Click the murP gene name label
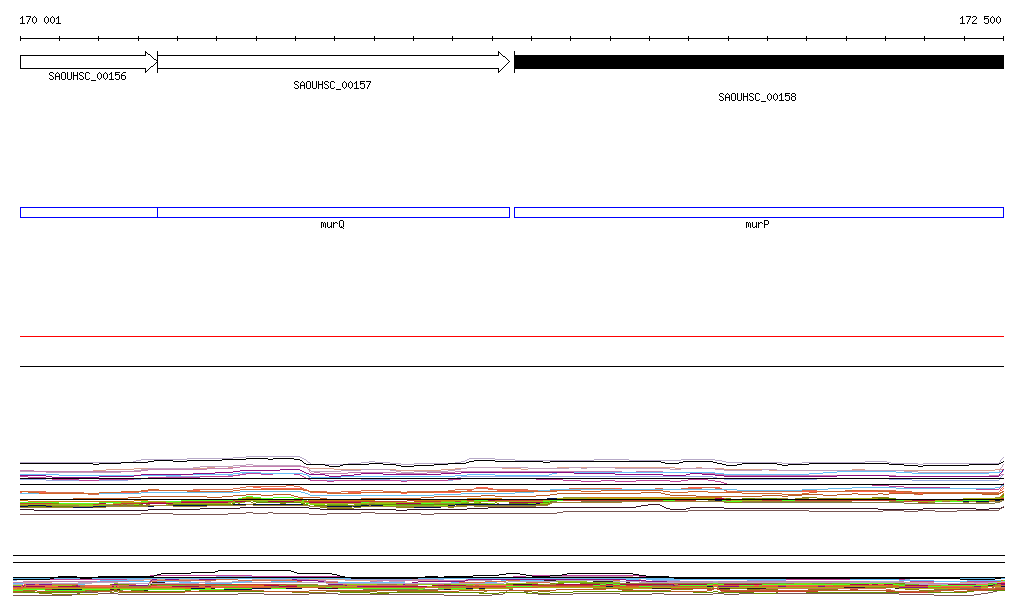The image size is (1024, 611). (757, 225)
